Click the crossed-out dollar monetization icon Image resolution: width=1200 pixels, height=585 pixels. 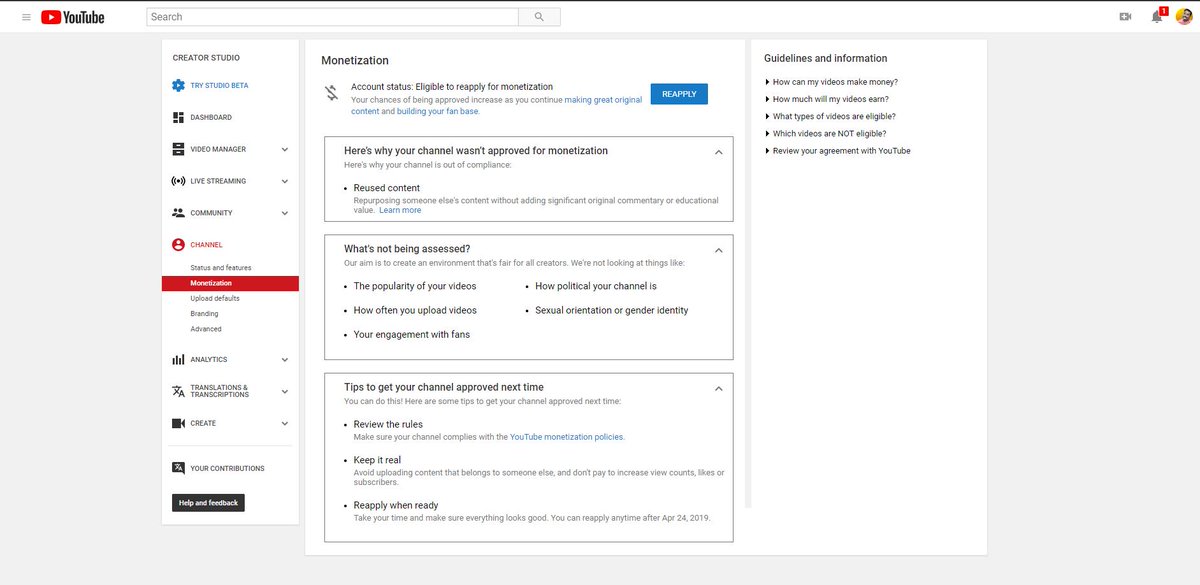pos(331,94)
